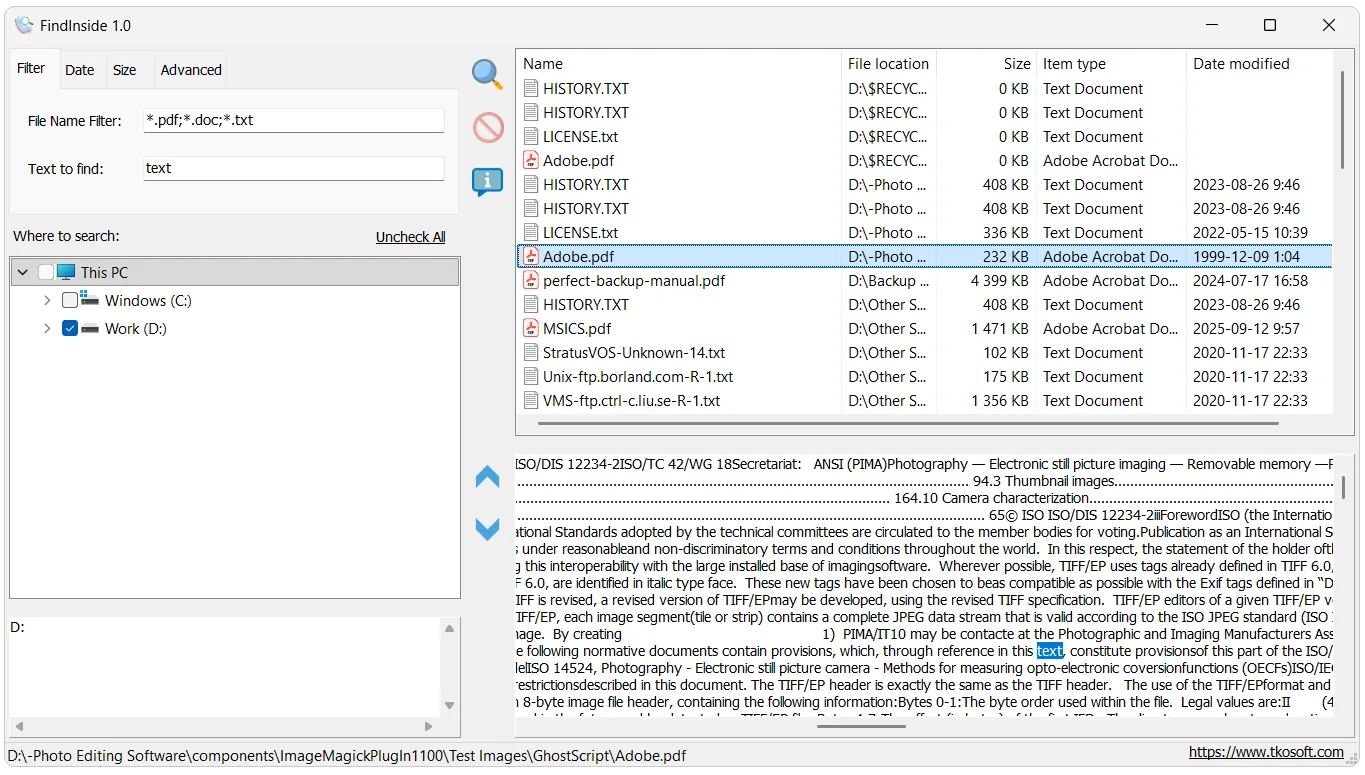Select the MSICS.pdf file row
Image resolution: width=1365 pixels, height=775 pixels.
pos(925,328)
